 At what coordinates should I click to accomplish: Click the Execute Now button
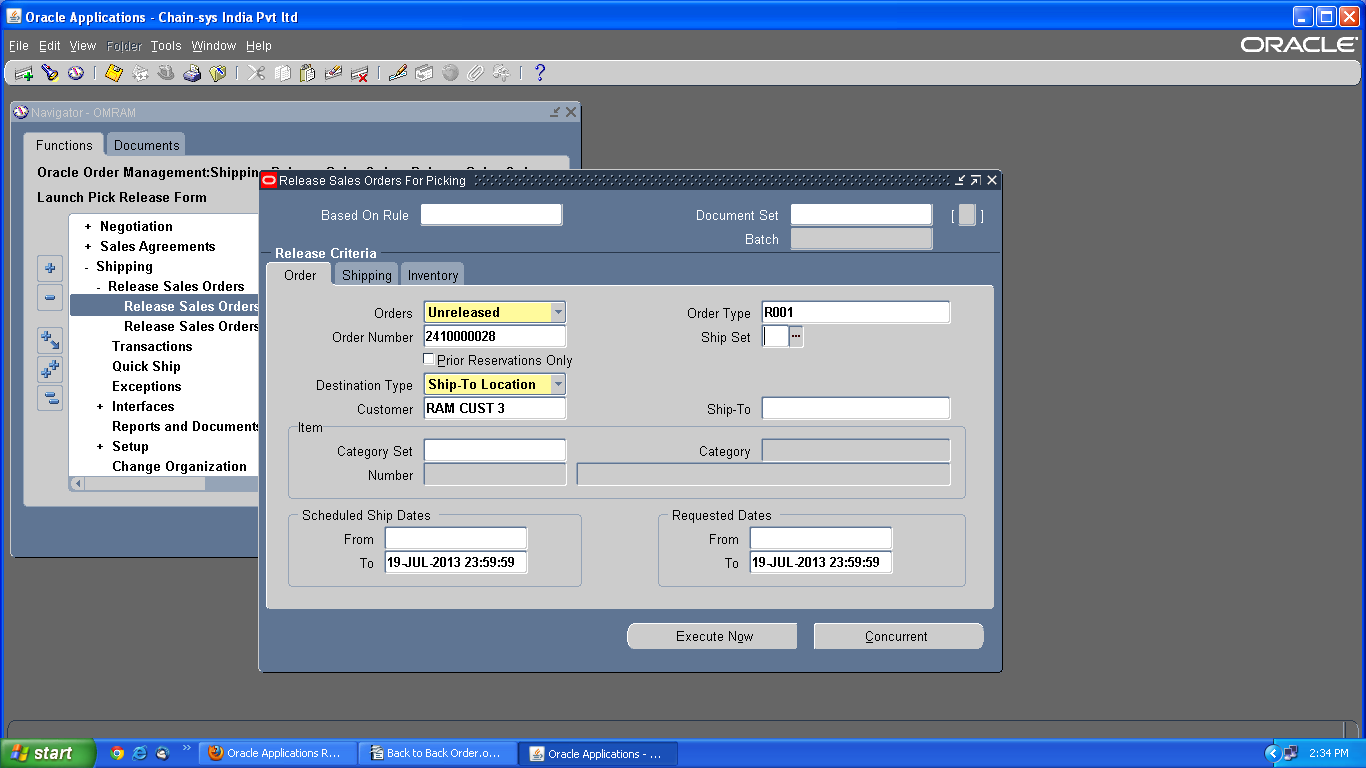tap(712, 636)
